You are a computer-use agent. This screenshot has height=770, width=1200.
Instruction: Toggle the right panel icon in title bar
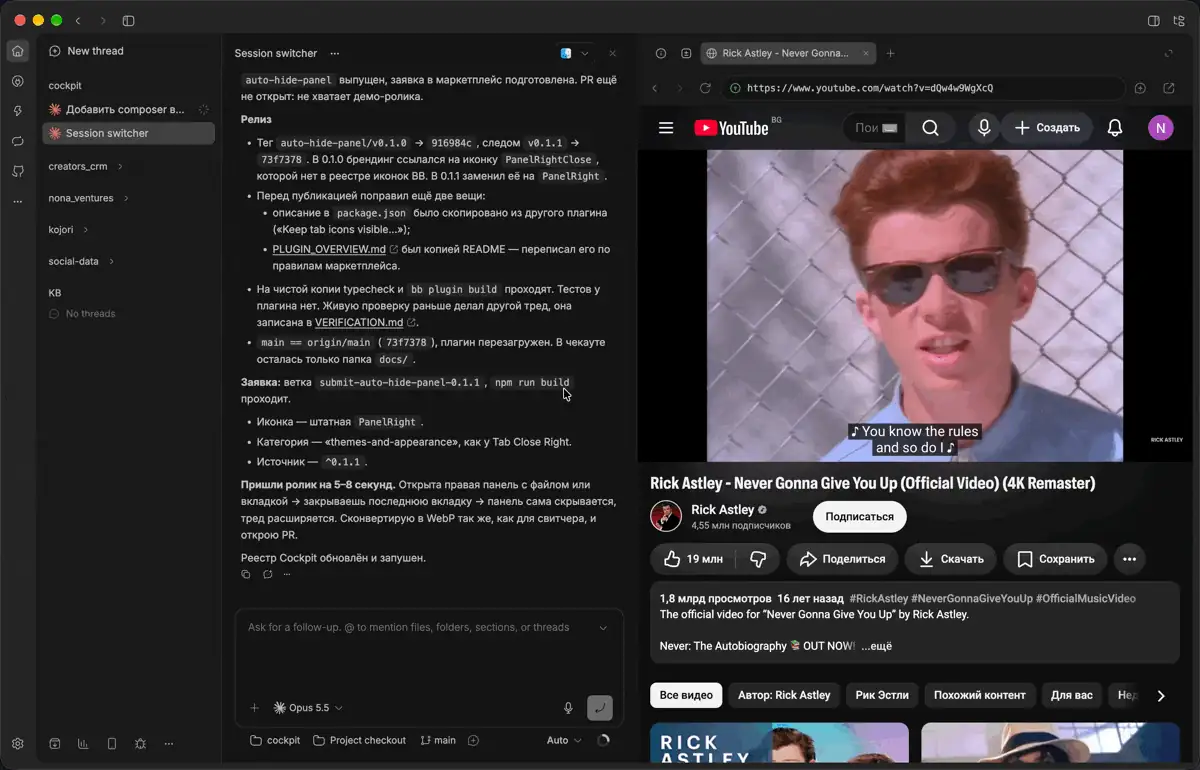pos(1153,20)
